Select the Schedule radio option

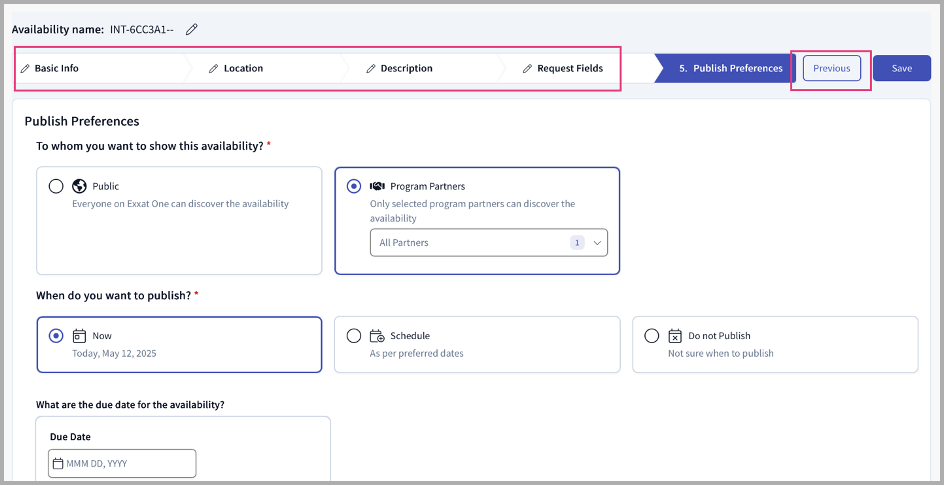point(354,336)
